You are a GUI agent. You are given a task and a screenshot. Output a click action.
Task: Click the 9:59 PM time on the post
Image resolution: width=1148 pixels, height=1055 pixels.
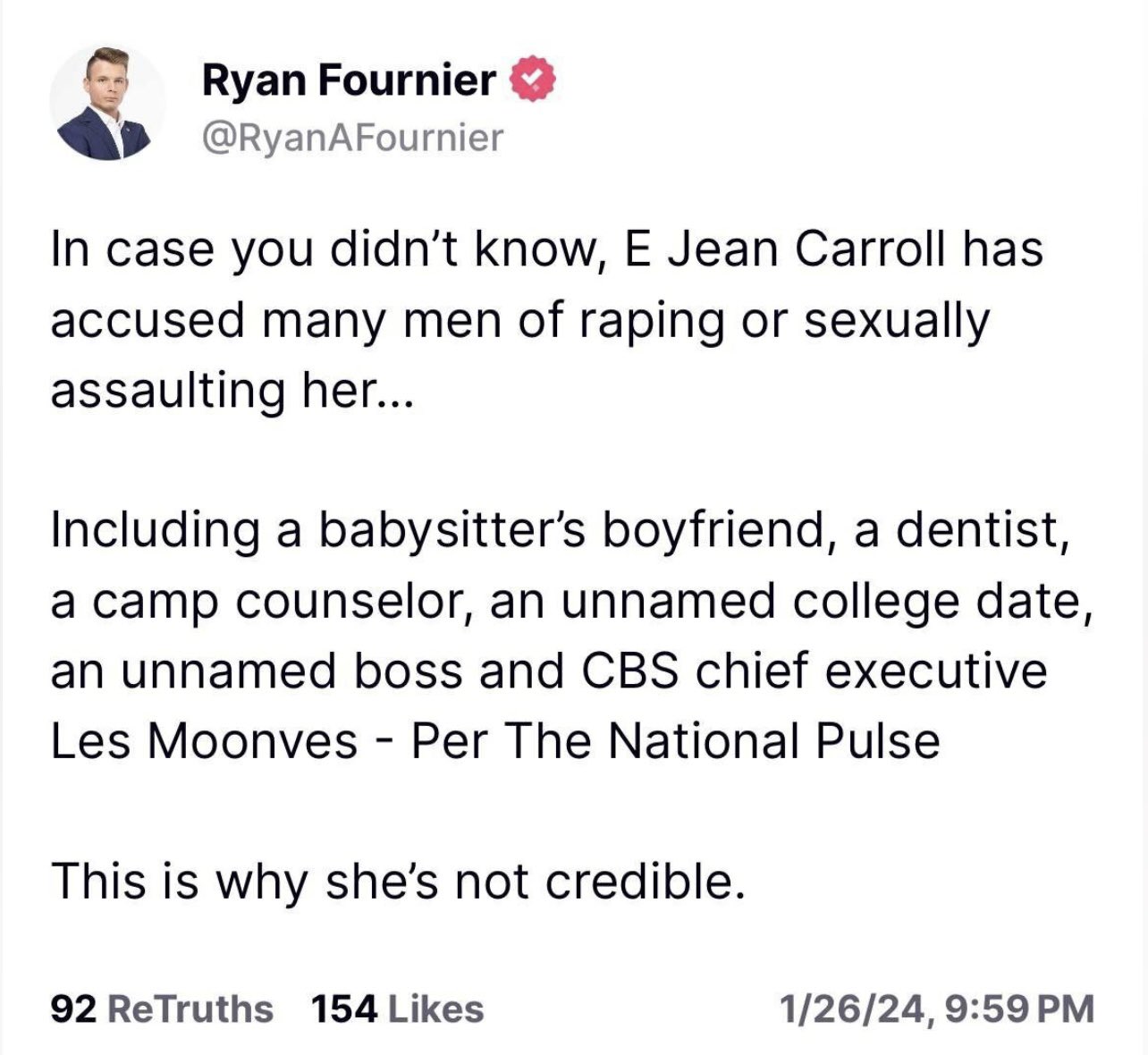click(1018, 1009)
